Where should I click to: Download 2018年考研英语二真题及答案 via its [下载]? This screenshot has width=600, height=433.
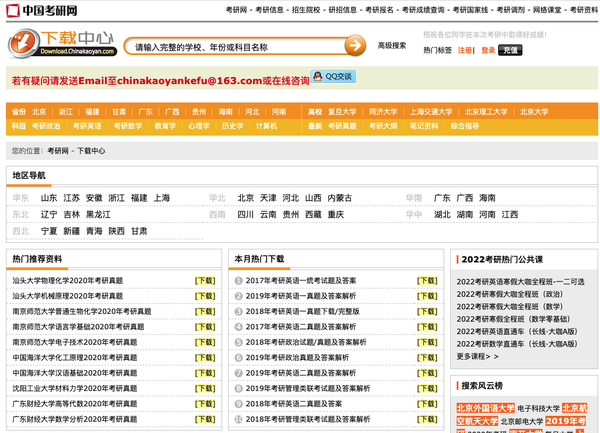coord(427,404)
